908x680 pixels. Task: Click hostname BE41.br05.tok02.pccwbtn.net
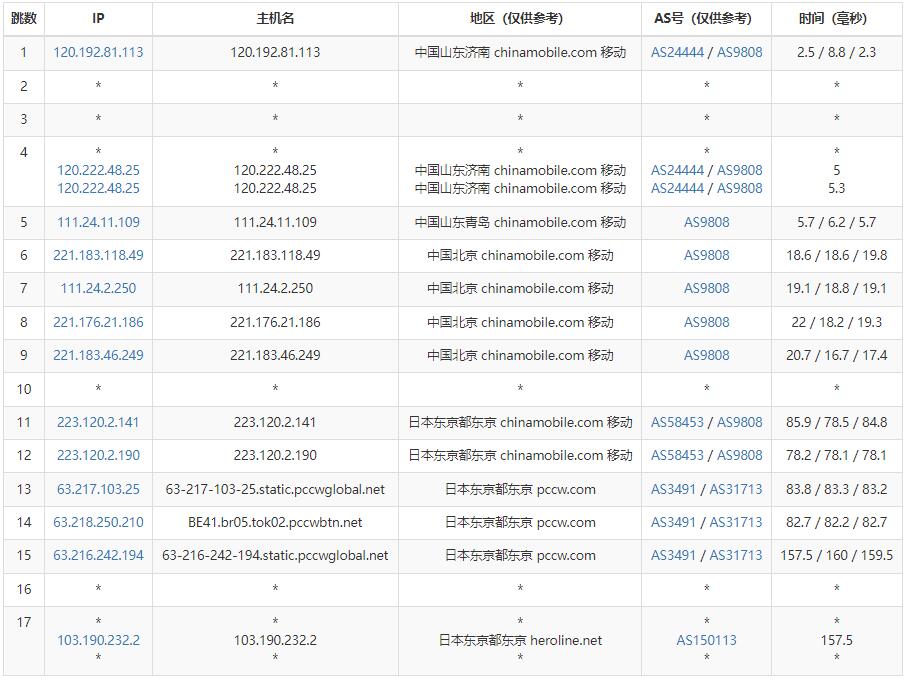click(275, 522)
